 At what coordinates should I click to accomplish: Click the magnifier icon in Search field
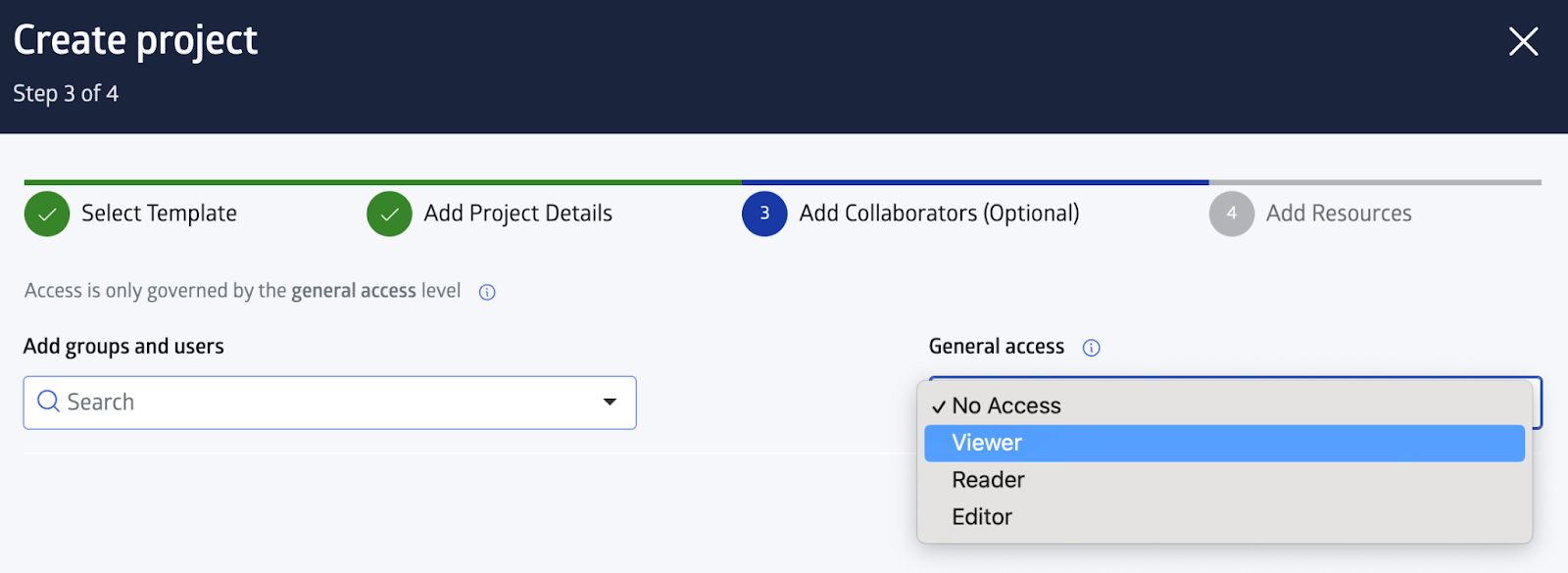pos(48,402)
